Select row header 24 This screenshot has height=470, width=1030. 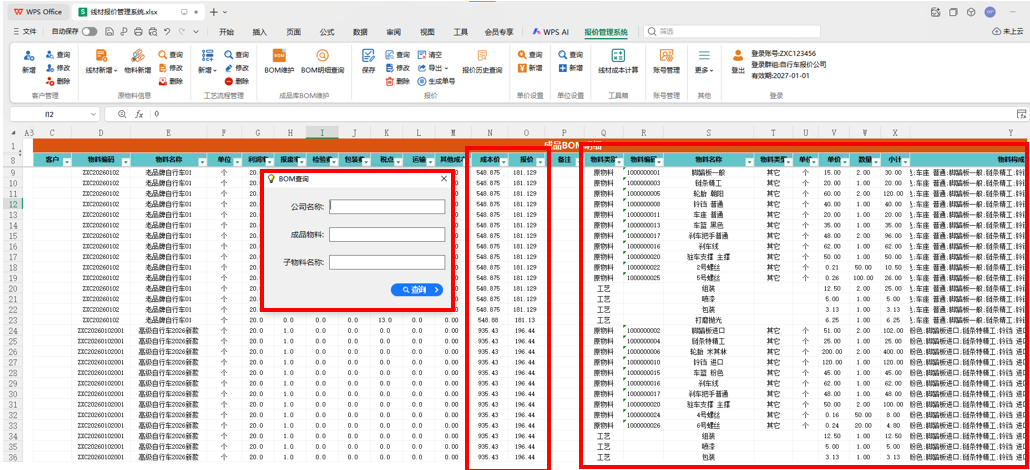click(x=13, y=331)
